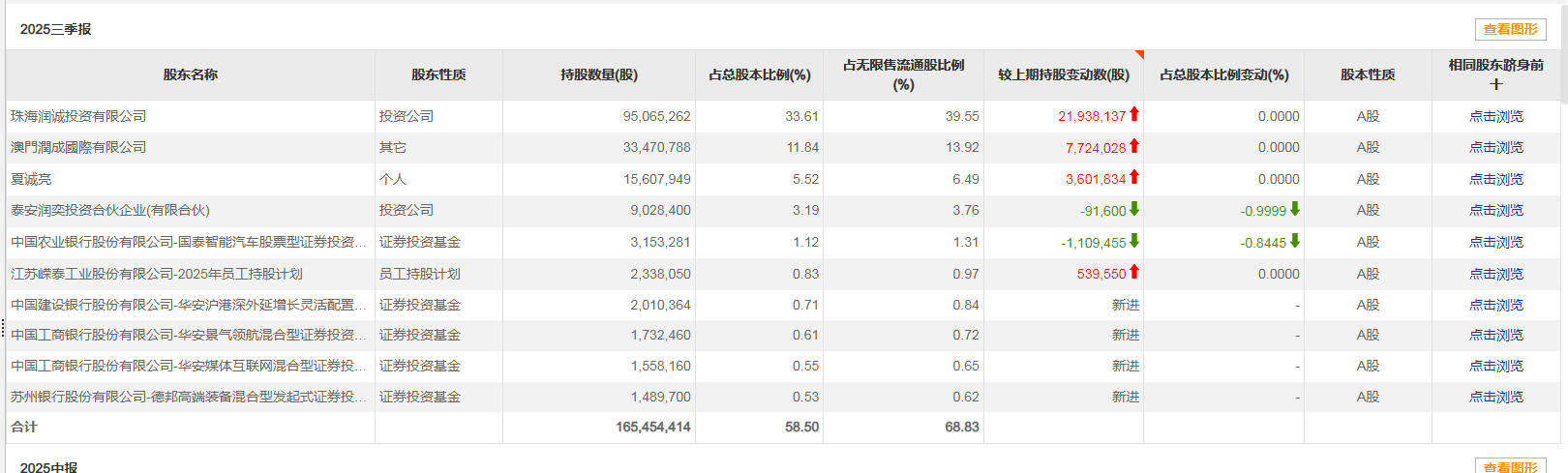Select 泰安润奕投资合伙企业 shareholder name
This screenshot has height=473, width=1568.
pyautogui.click(x=110, y=210)
